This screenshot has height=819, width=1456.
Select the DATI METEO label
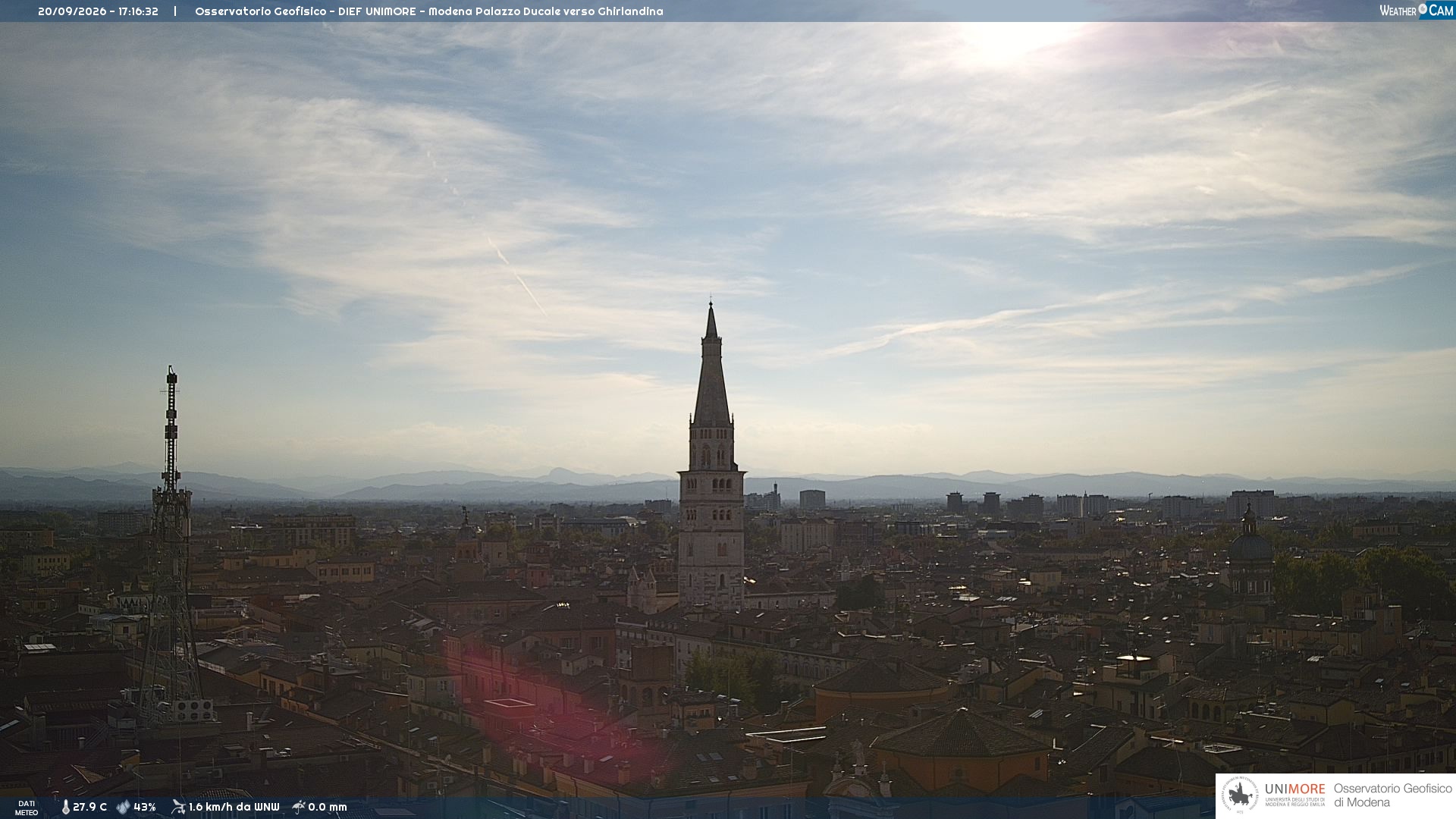pos(27,808)
